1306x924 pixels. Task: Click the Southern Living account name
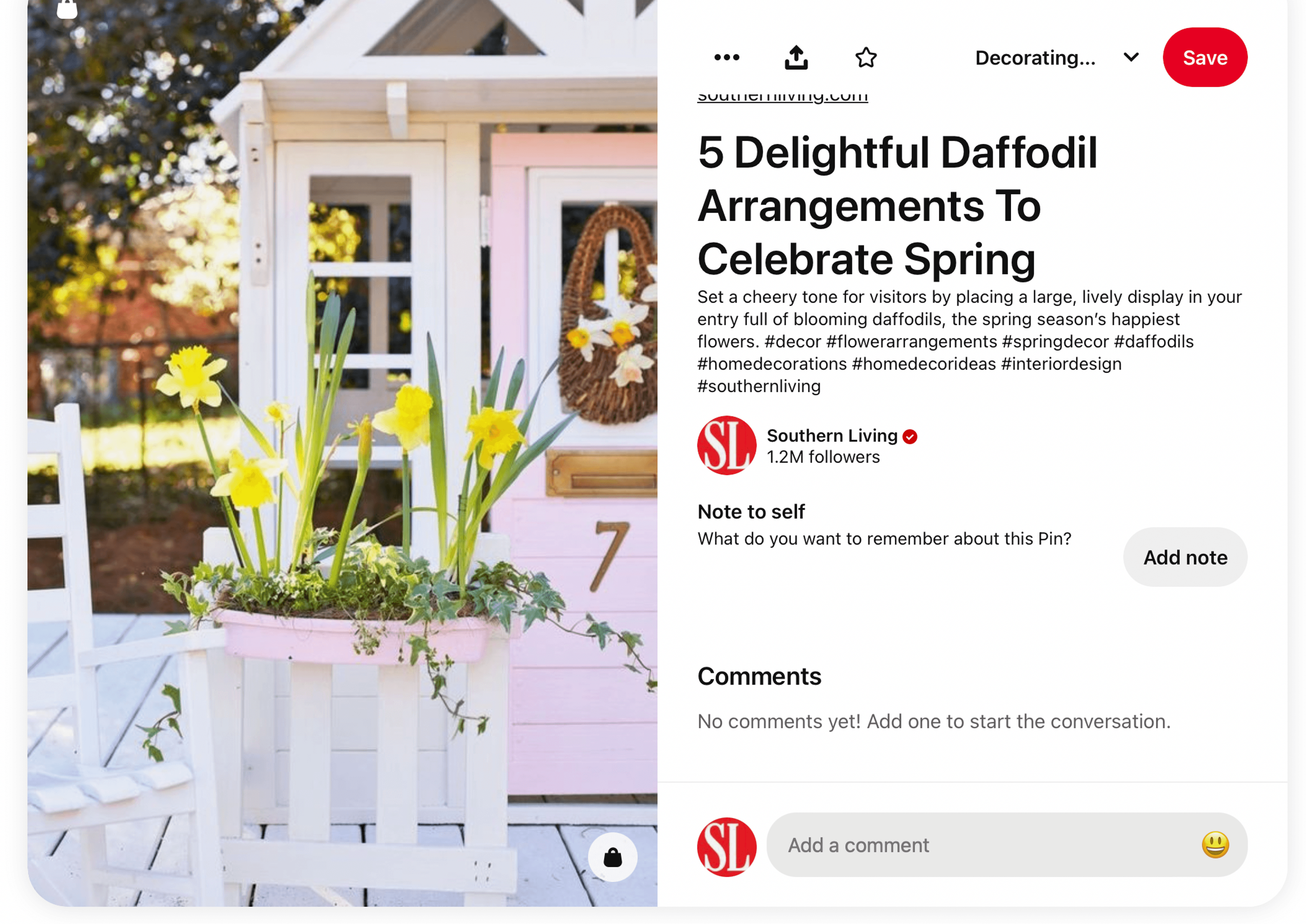pyautogui.click(x=832, y=435)
